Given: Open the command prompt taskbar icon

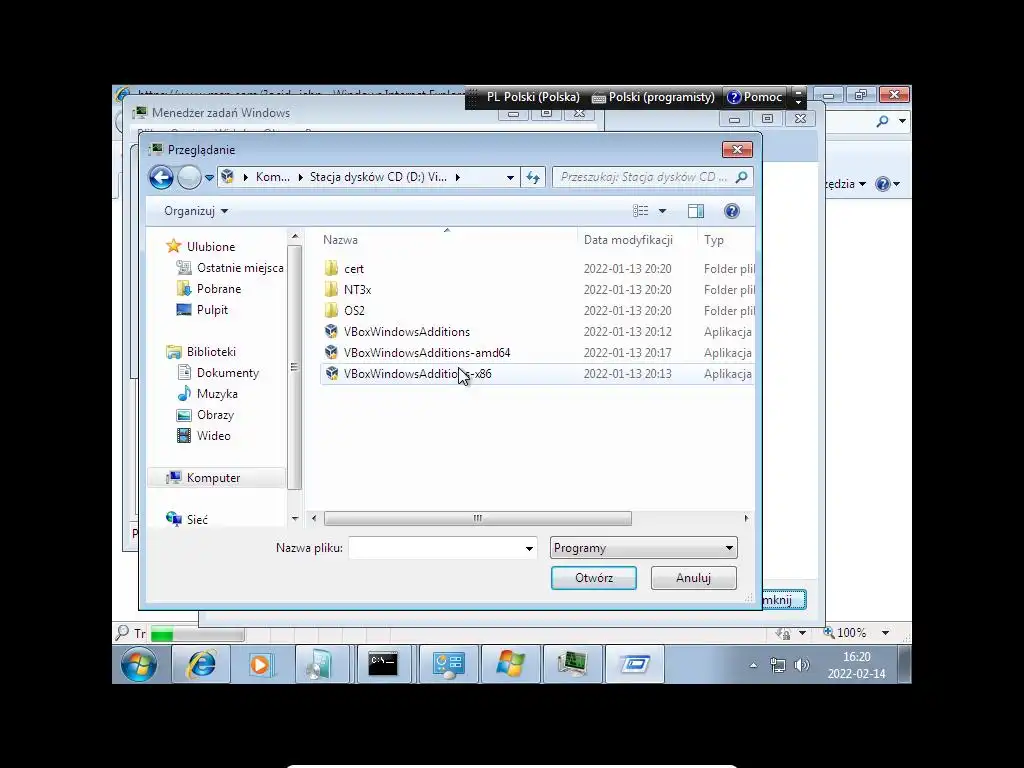Looking at the screenshot, I should pos(383,665).
